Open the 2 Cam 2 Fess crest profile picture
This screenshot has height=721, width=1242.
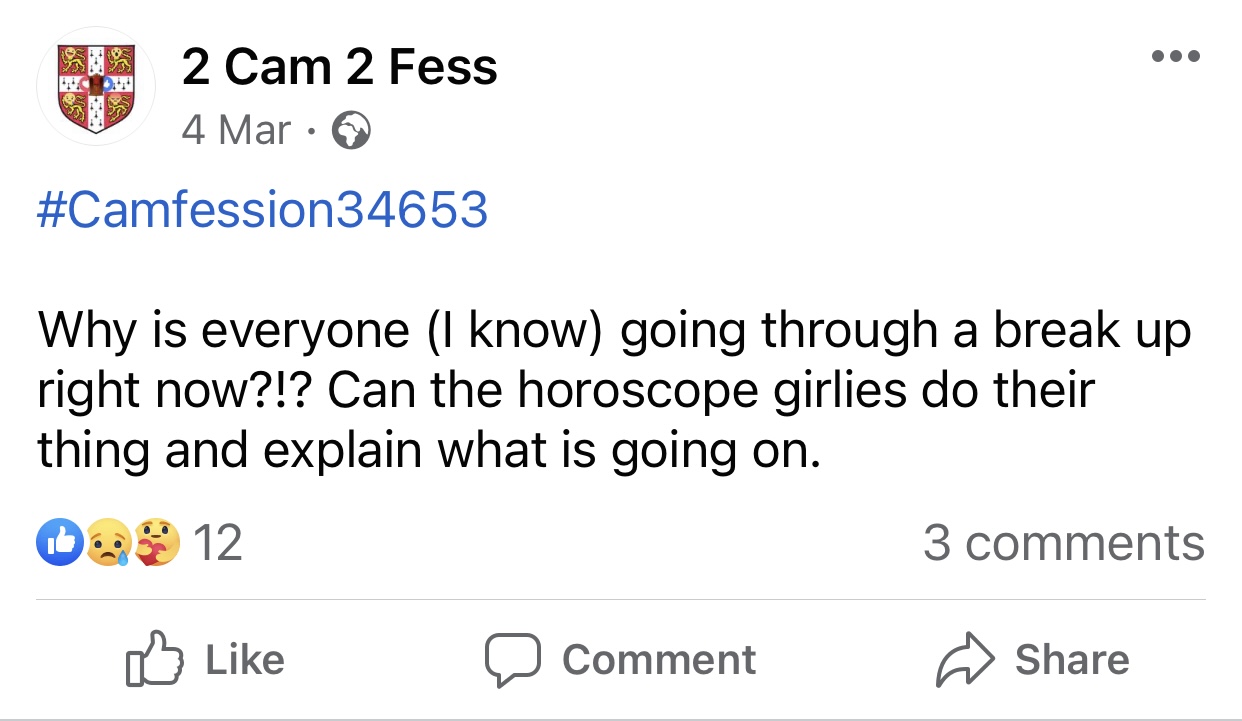96,87
